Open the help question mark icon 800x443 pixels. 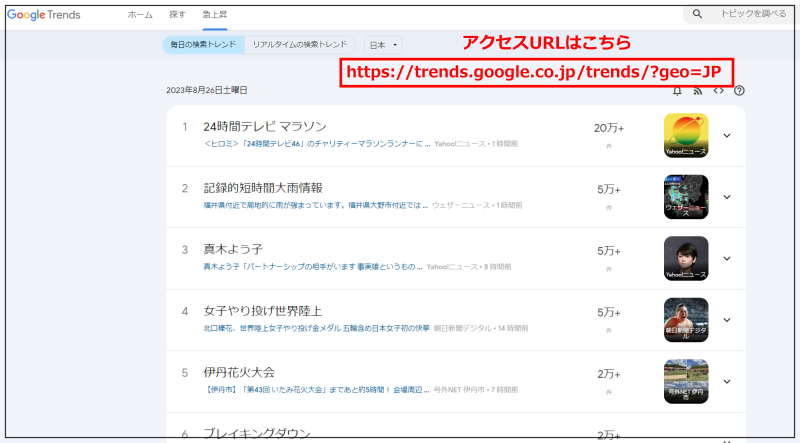pyautogui.click(x=739, y=91)
